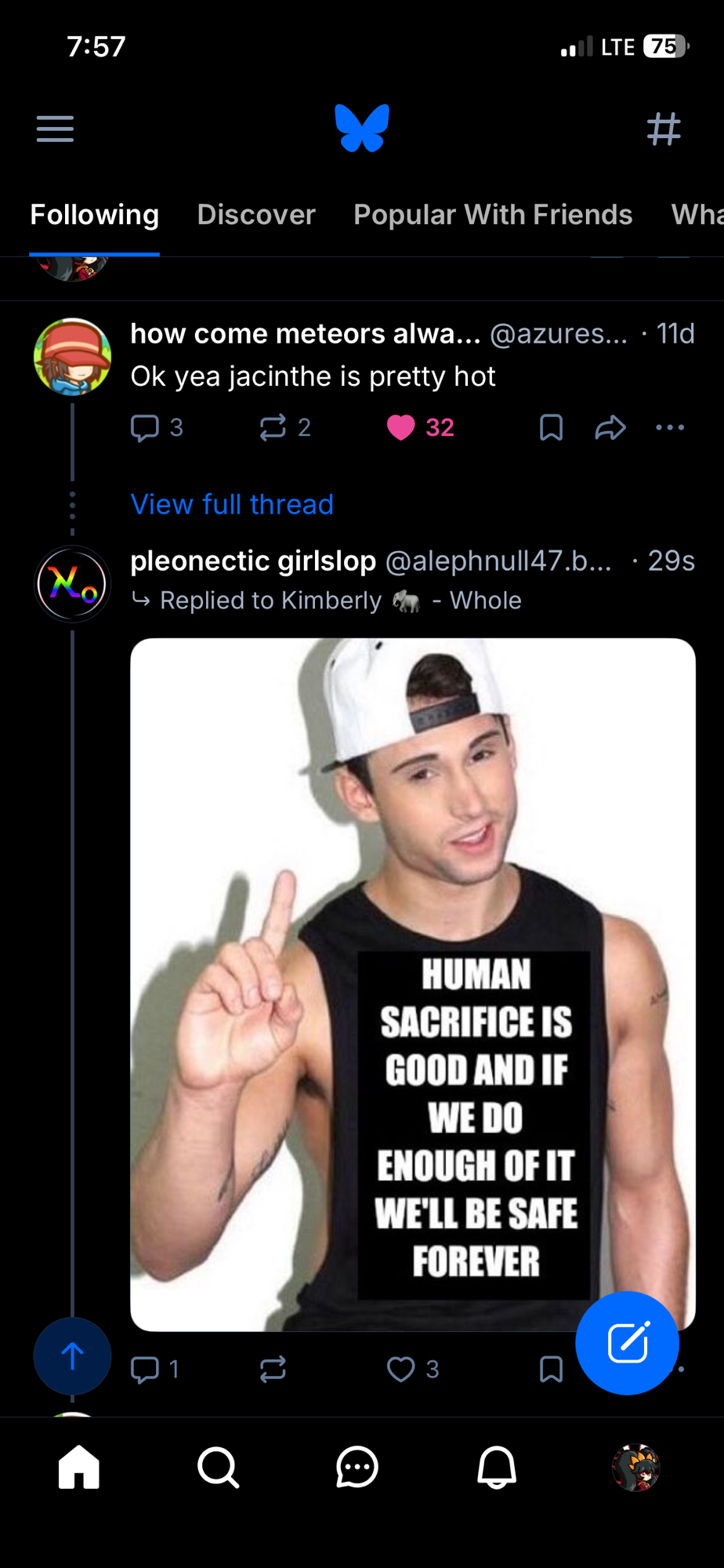
Task: Switch to Popular With Friends tab
Action: point(493,215)
